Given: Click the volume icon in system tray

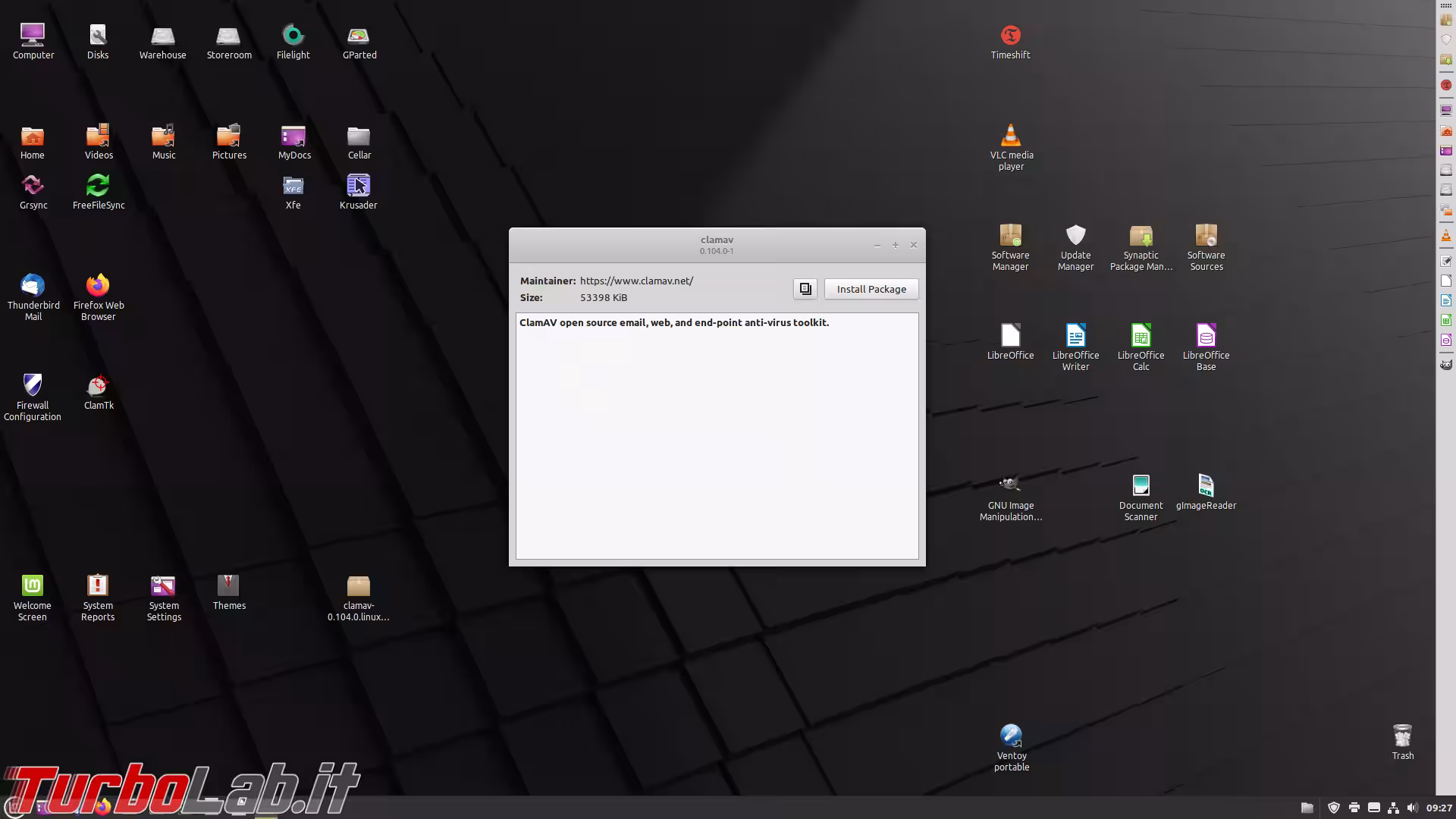Looking at the screenshot, I should coord(1412,808).
